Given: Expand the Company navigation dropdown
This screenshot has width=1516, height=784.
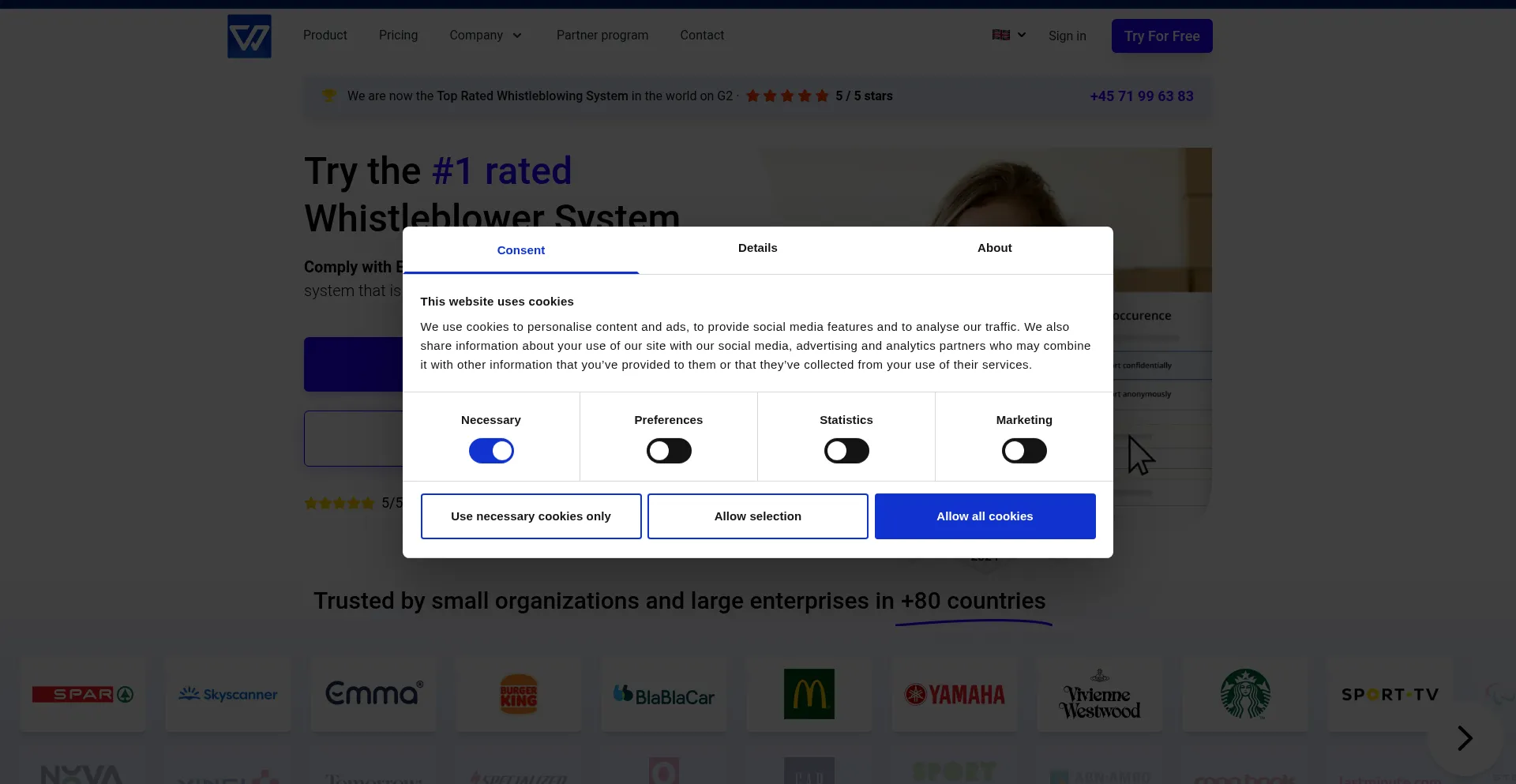Looking at the screenshot, I should point(485,36).
